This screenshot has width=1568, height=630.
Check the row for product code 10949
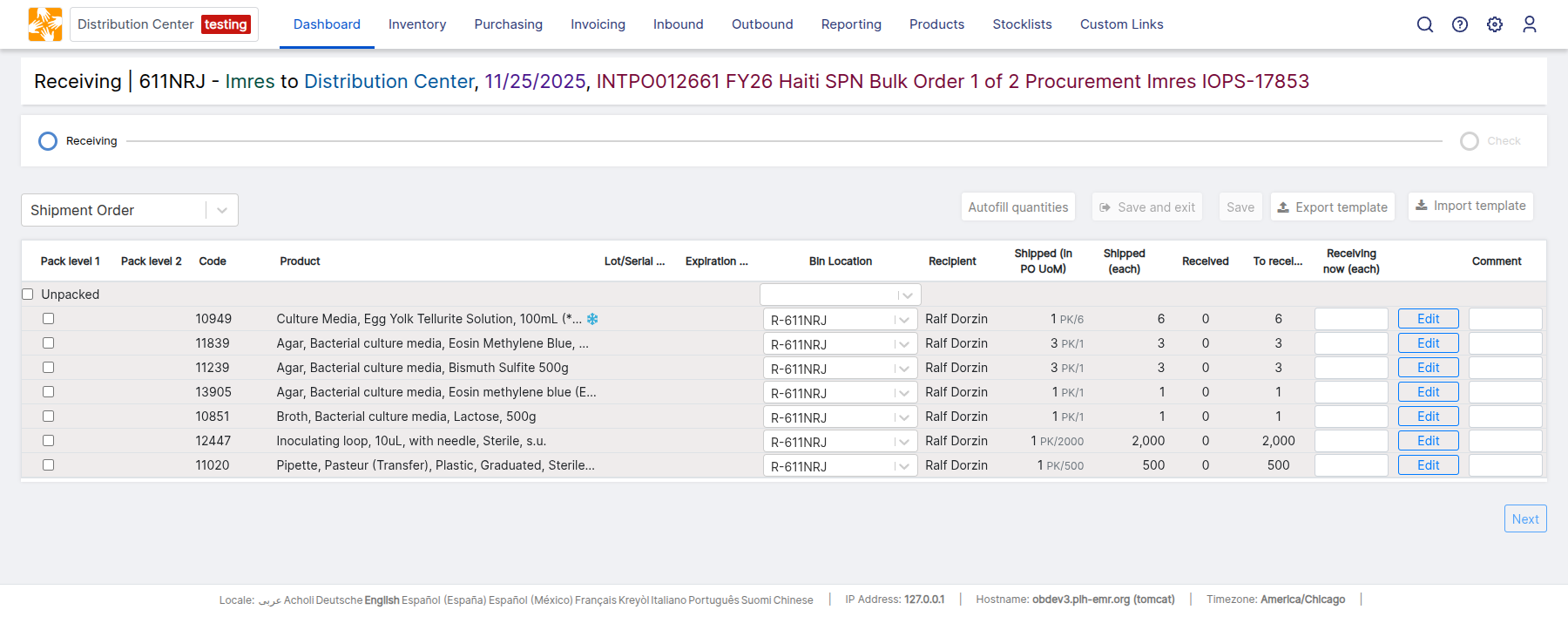pyautogui.click(x=49, y=319)
